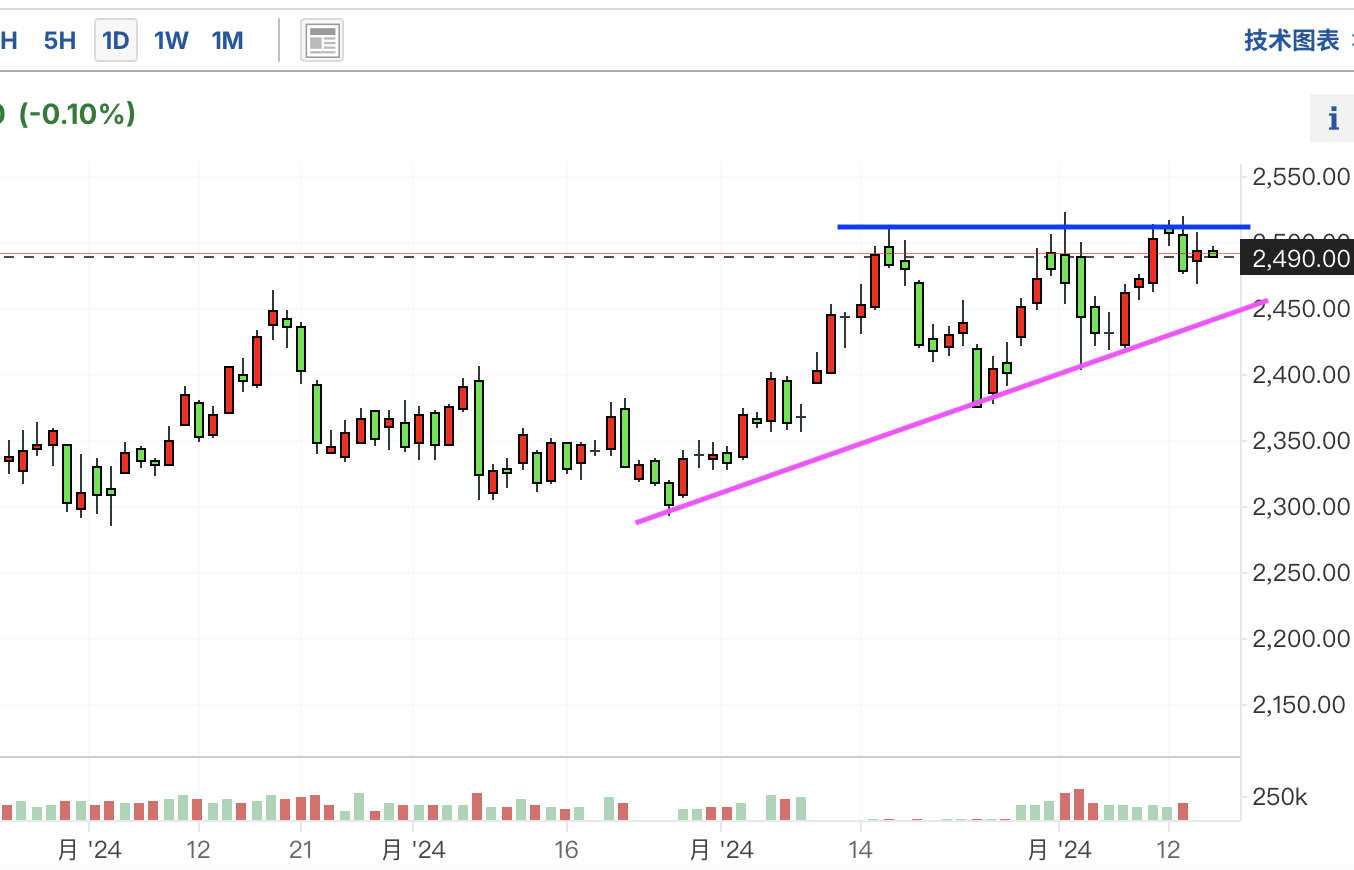Open the chart layout icon

point(322,41)
